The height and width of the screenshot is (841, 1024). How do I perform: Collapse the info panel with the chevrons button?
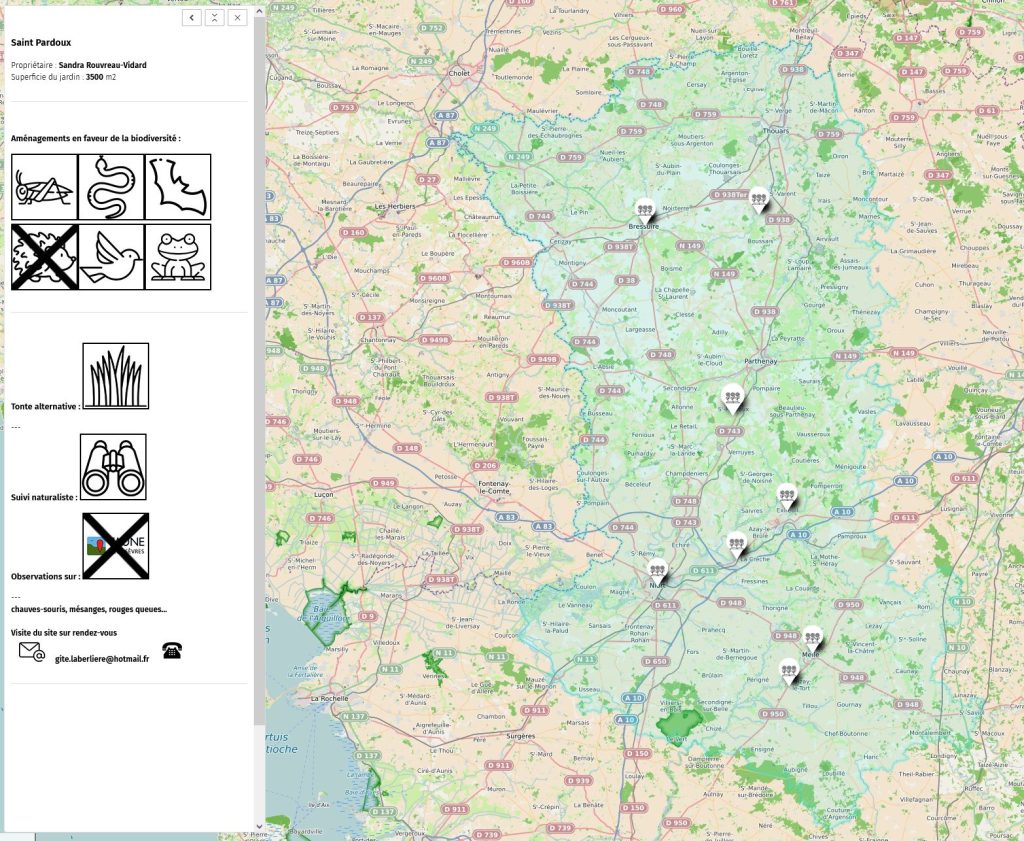pyautogui.click(x=215, y=18)
